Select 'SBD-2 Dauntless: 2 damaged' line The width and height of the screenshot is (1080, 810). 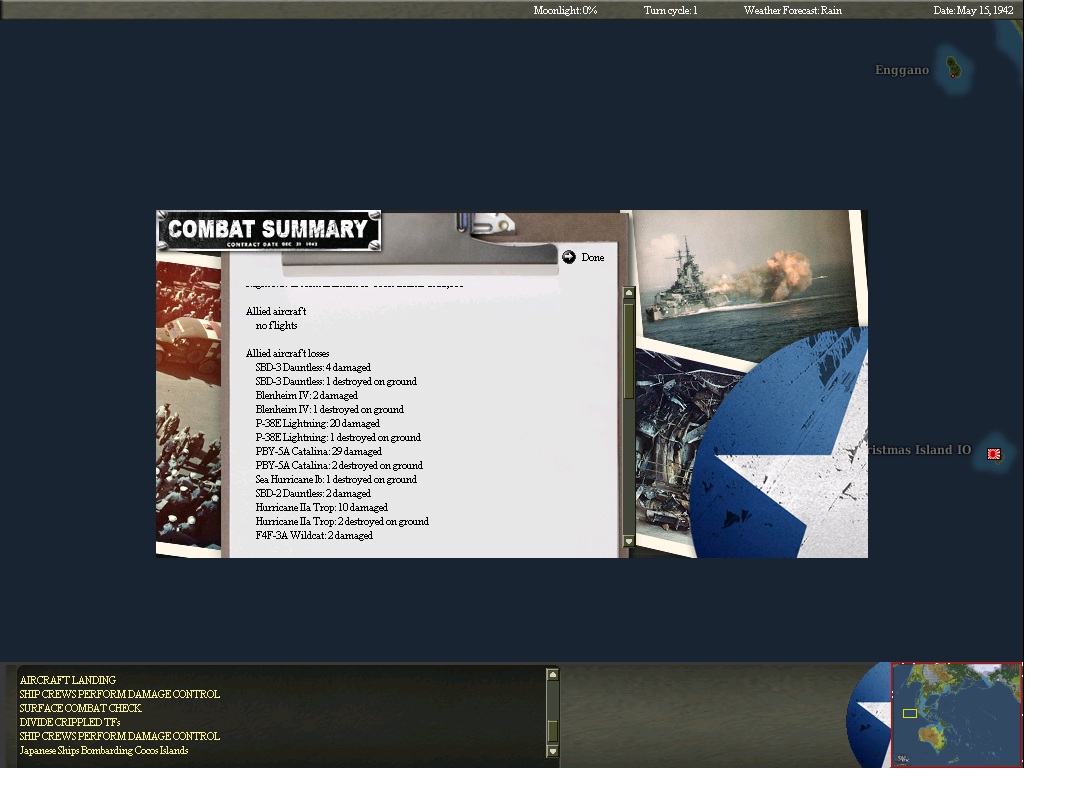click(313, 494)
